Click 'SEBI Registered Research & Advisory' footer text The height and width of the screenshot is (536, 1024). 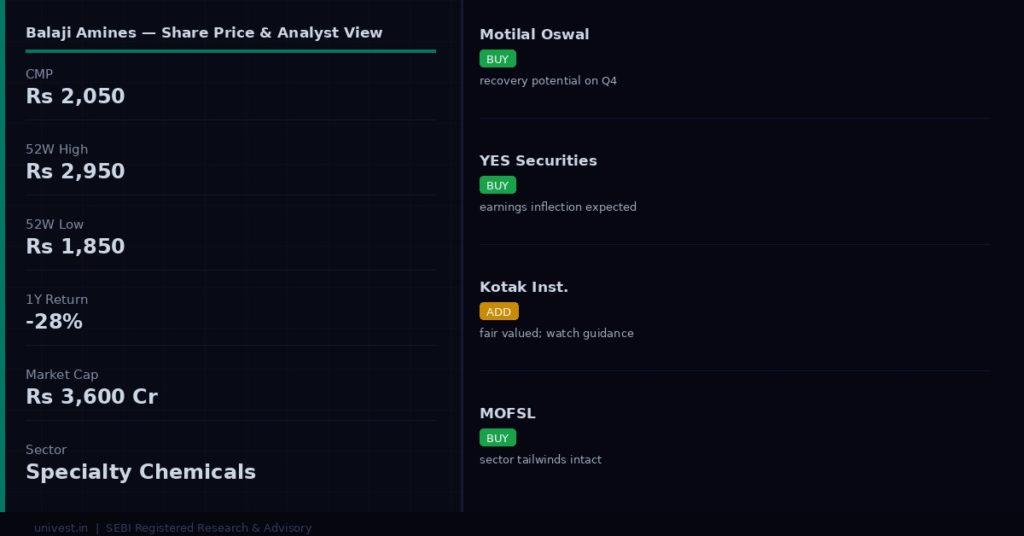pos(208,528)
